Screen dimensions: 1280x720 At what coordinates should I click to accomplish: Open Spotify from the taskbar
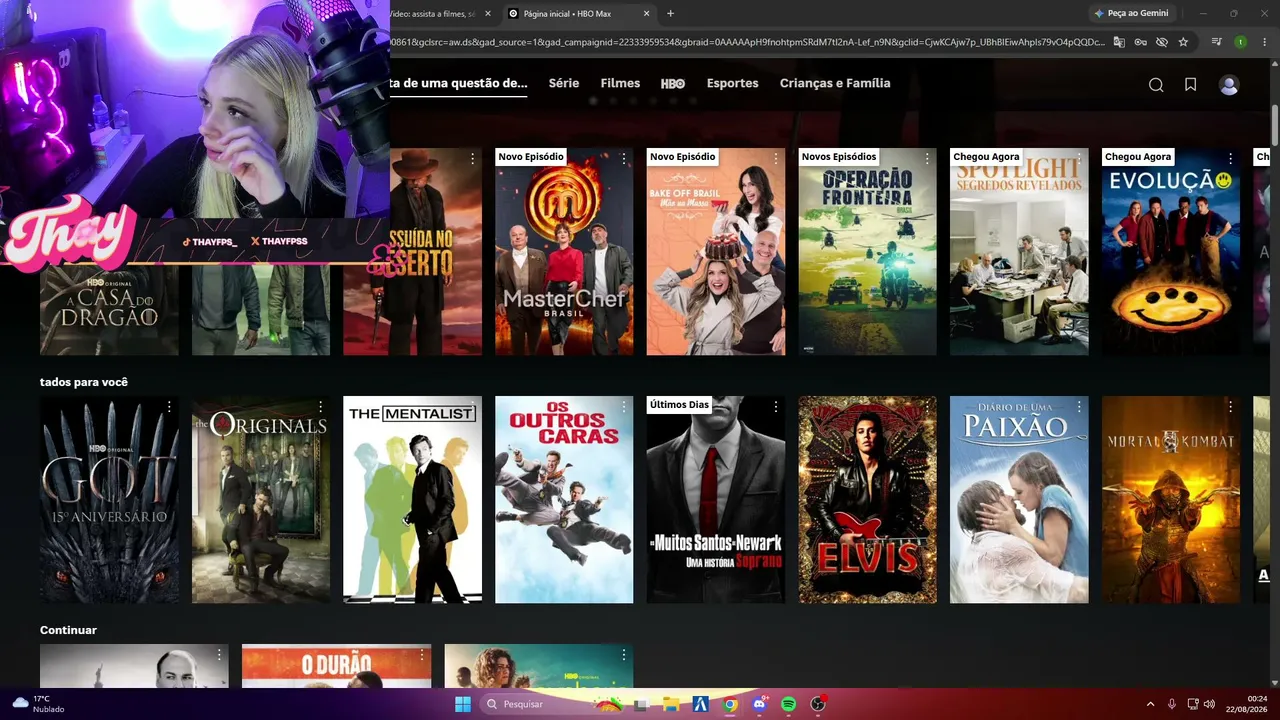(x=788, y=704)
